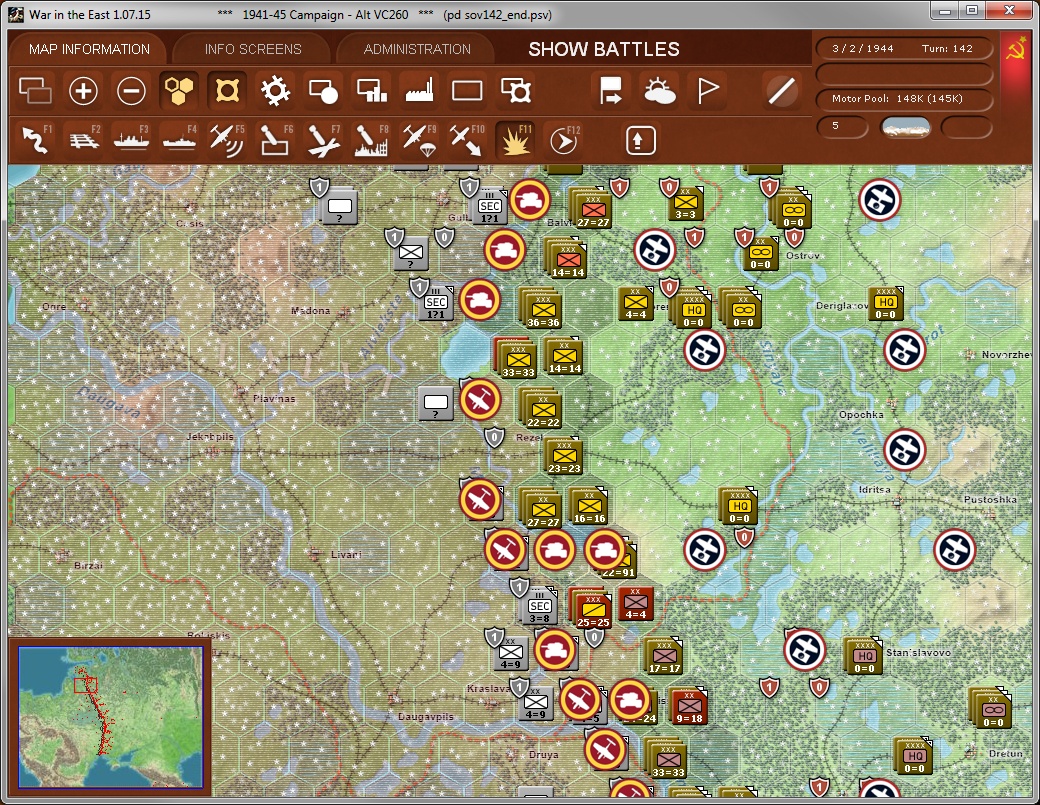Click the Jekabpils town label
The width and height of the screenshot is (1040, 805).
(x=210, y=437)
